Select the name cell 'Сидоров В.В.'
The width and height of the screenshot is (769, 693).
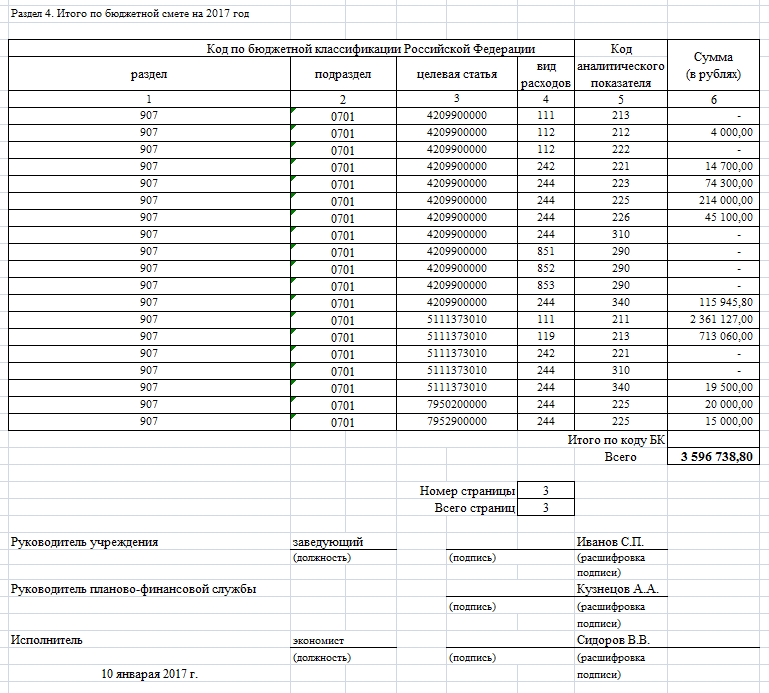click(613, 640)
